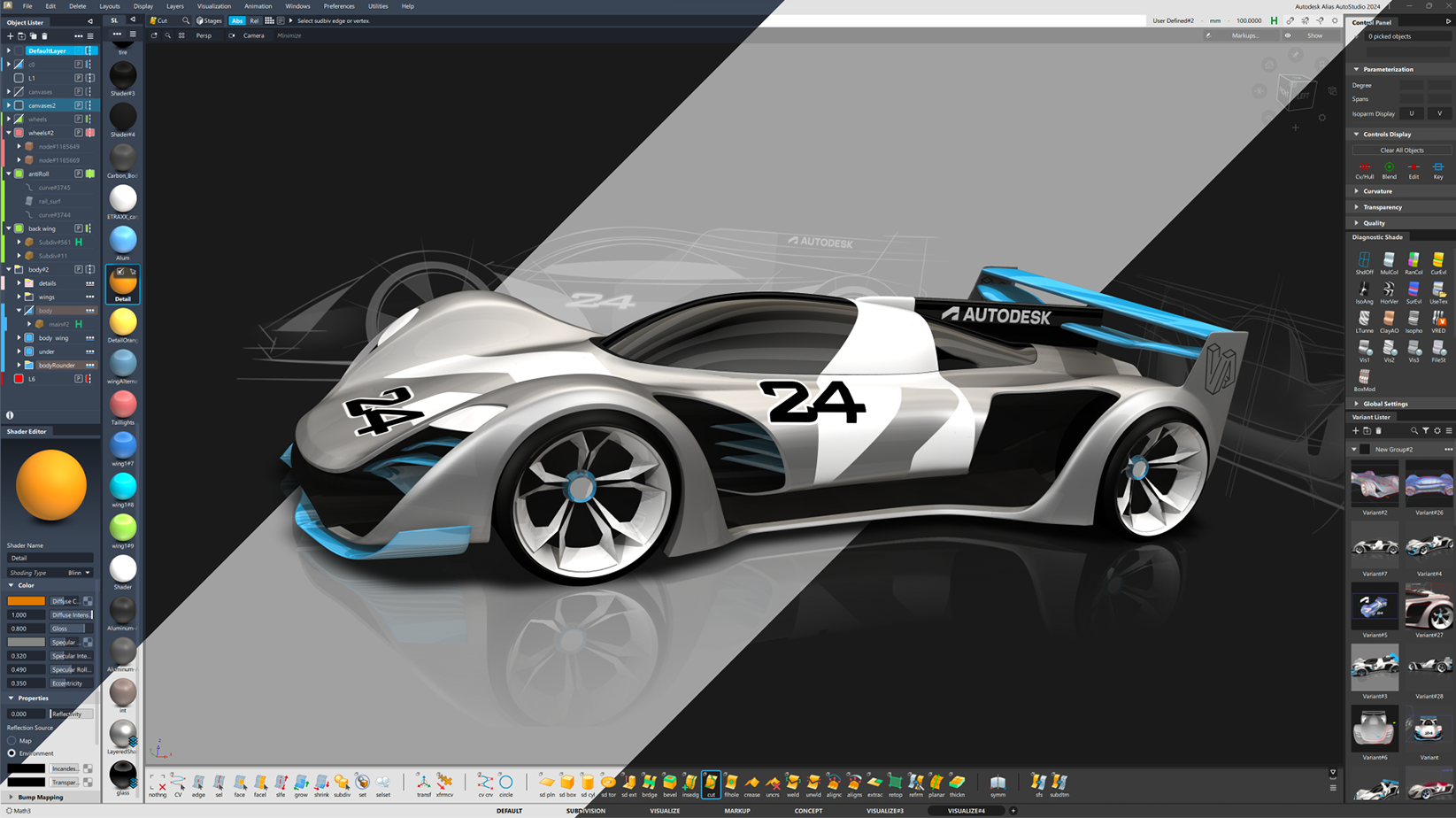
Task: Switch to the MARKUP workspace tab
Action: click(737, 811)
